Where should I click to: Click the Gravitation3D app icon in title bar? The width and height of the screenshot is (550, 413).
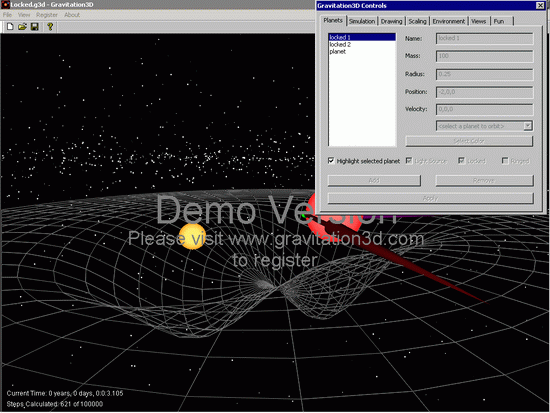[5, 5]
